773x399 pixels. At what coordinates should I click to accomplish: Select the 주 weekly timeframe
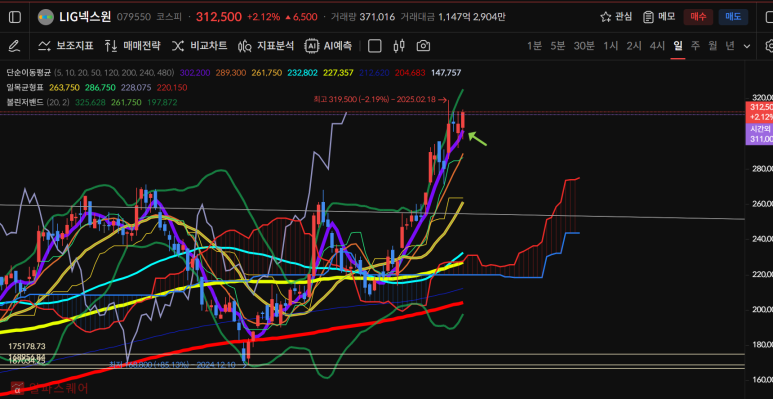tap(695, 46)
